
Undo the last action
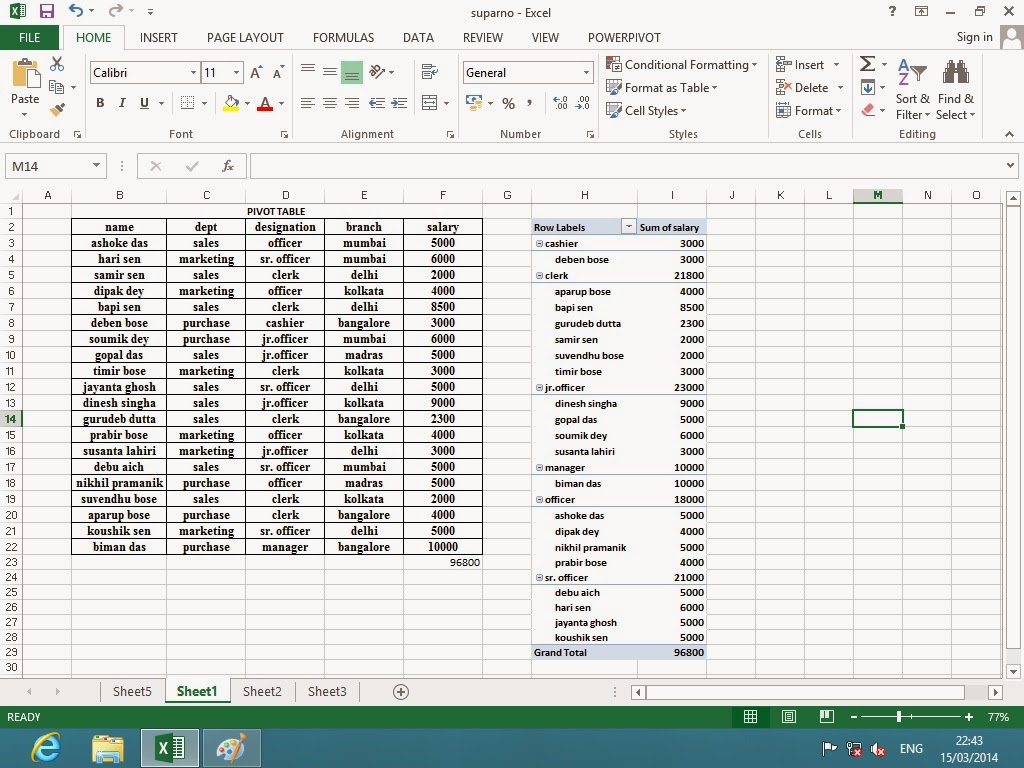coord(76,10)
